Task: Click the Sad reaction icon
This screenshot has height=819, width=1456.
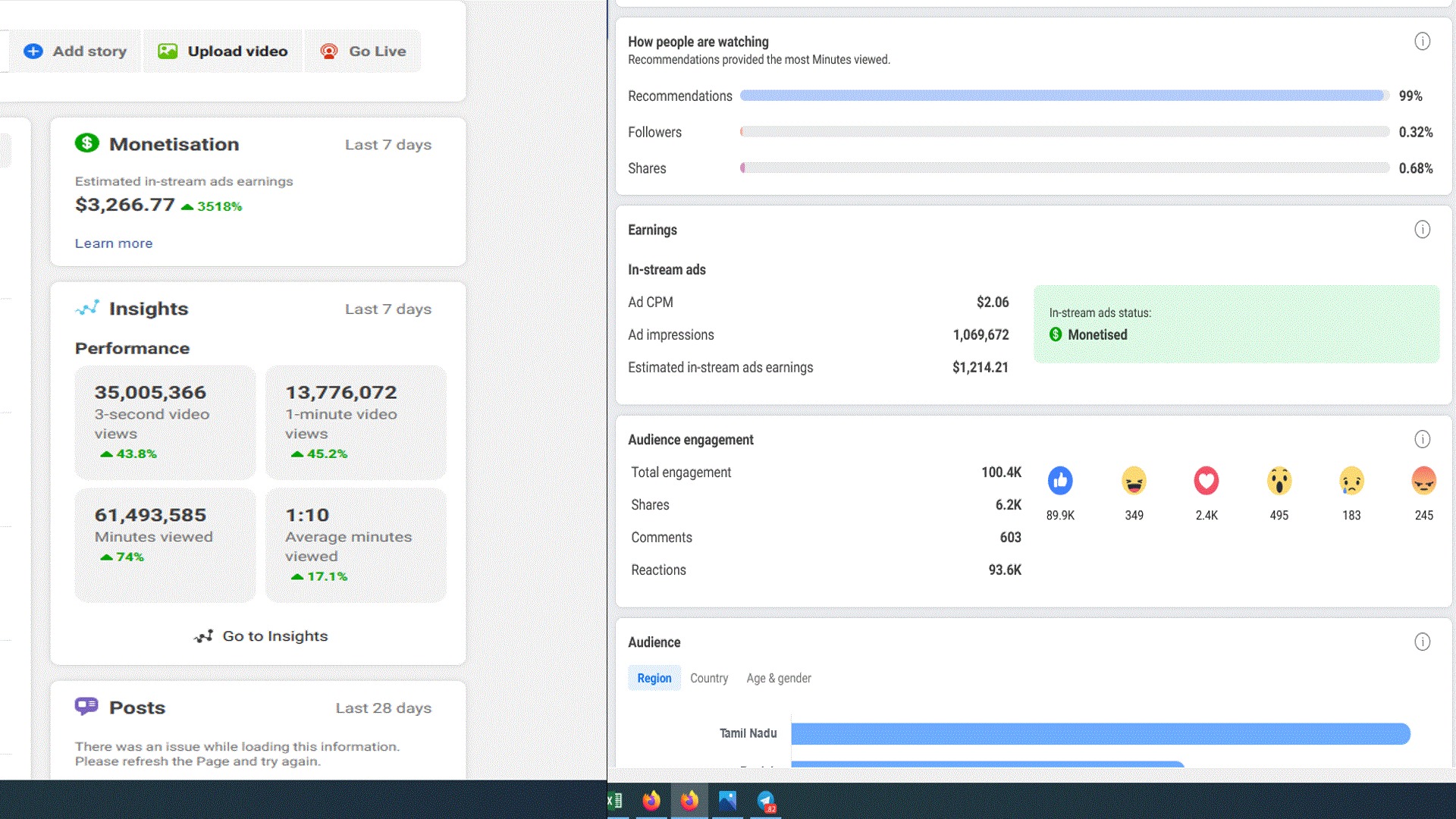Action: (1351, 480)
